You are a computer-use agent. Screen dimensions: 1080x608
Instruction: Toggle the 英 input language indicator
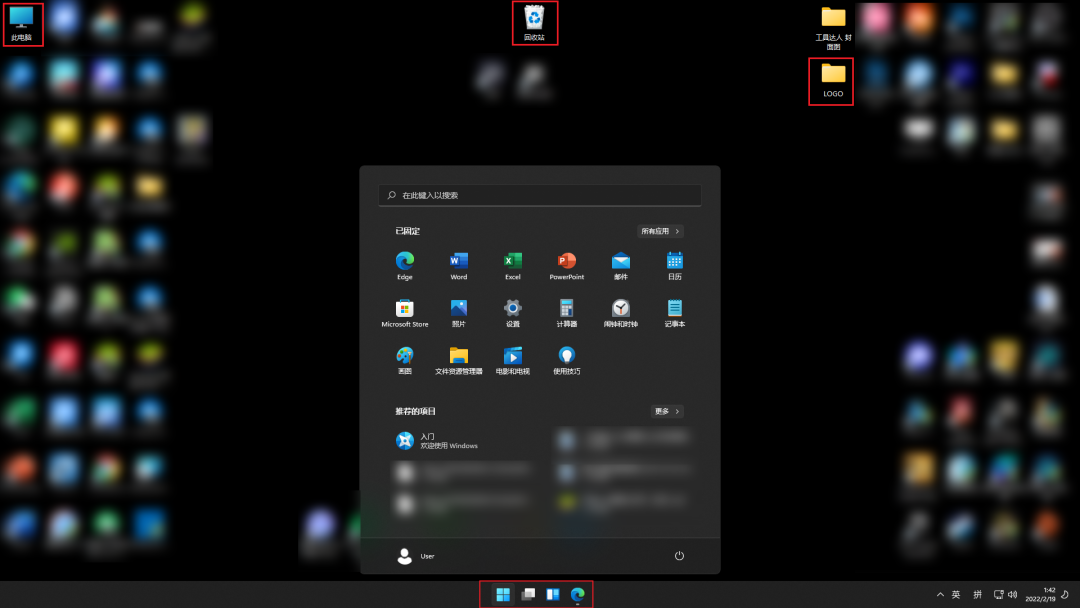pos(956,594)
